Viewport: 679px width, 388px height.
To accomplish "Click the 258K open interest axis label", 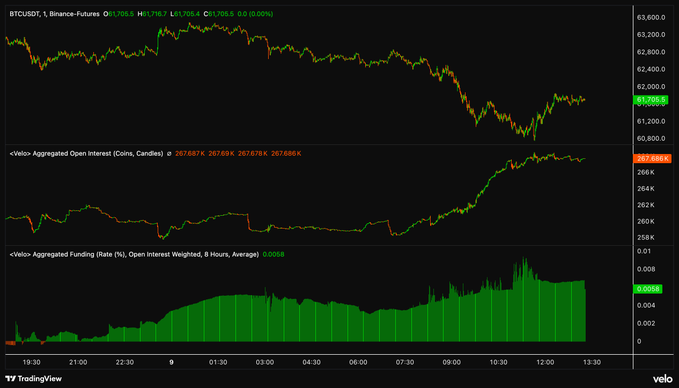I will click(x=646, y=237).
